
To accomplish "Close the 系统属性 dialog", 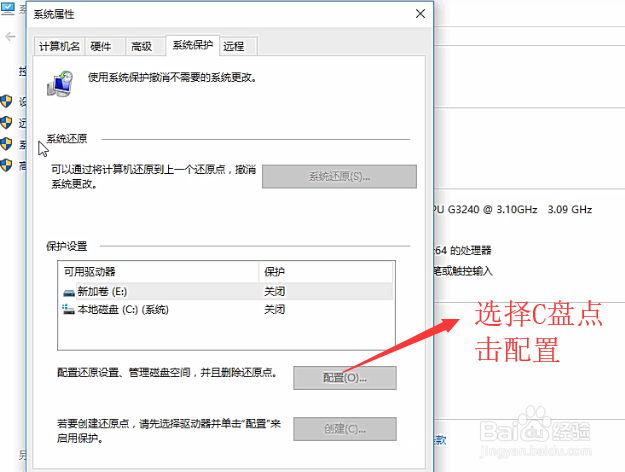I will click(420, 14).
